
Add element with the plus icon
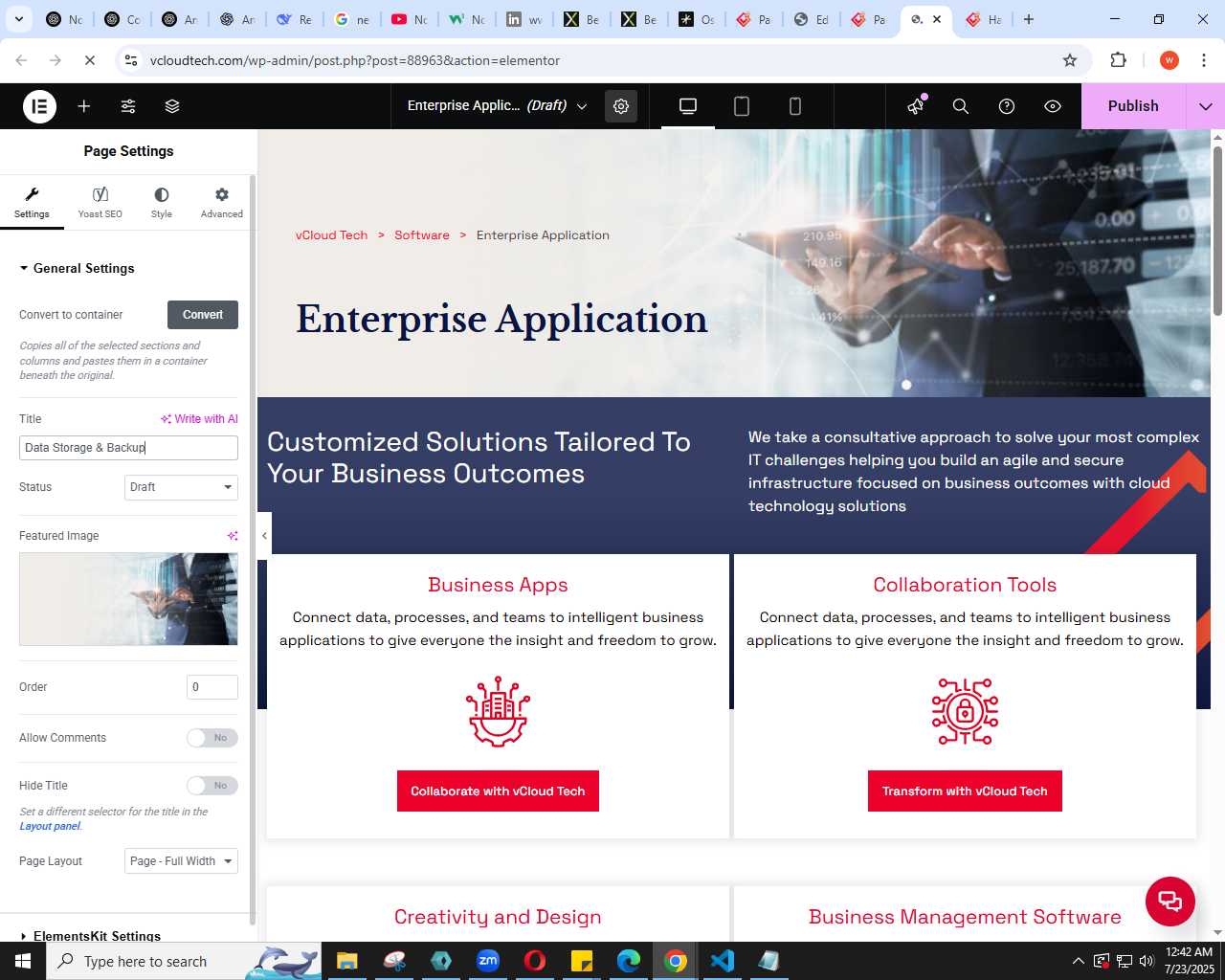point(84,106)
